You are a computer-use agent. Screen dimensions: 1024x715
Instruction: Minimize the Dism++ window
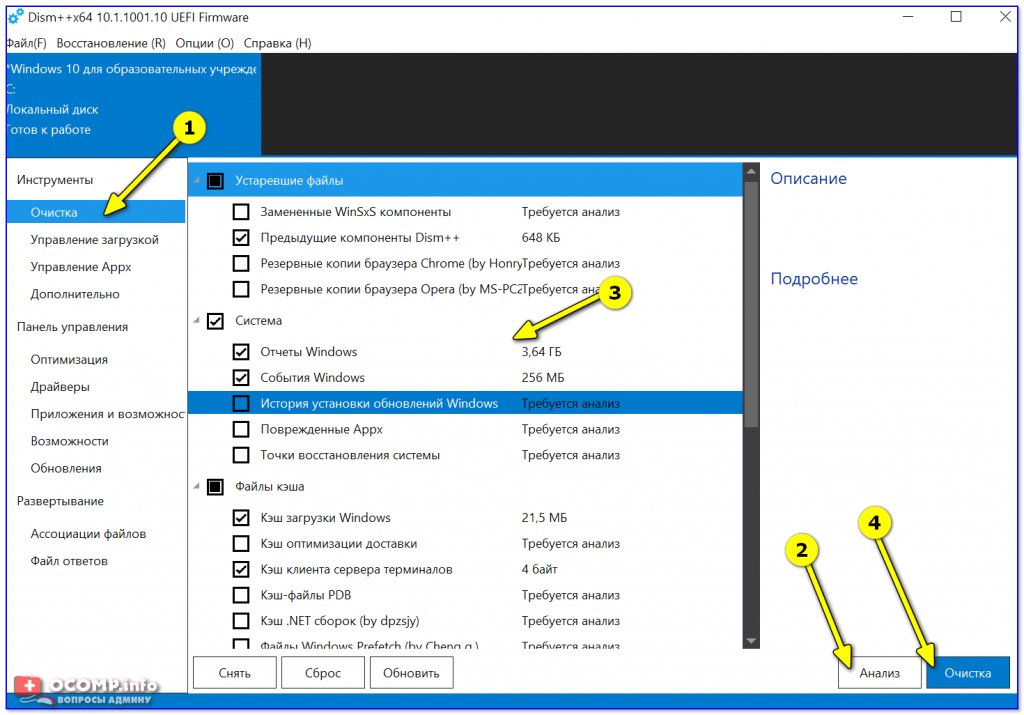908,17
